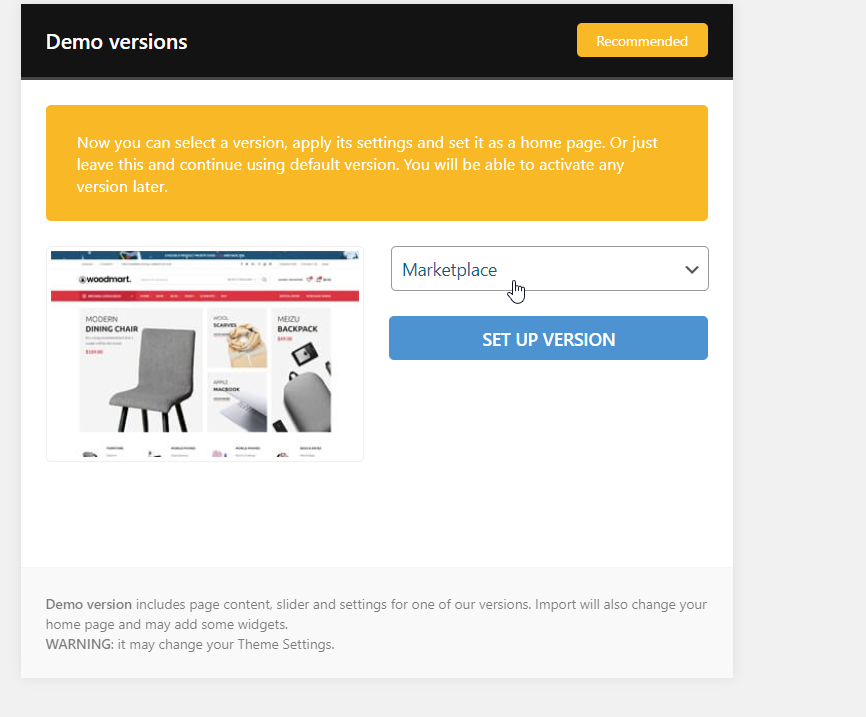The width and height of the screenshot is (866, 717).
Task: Click the Apple Macbook tile in preview
Action: [x=237, y=402]
